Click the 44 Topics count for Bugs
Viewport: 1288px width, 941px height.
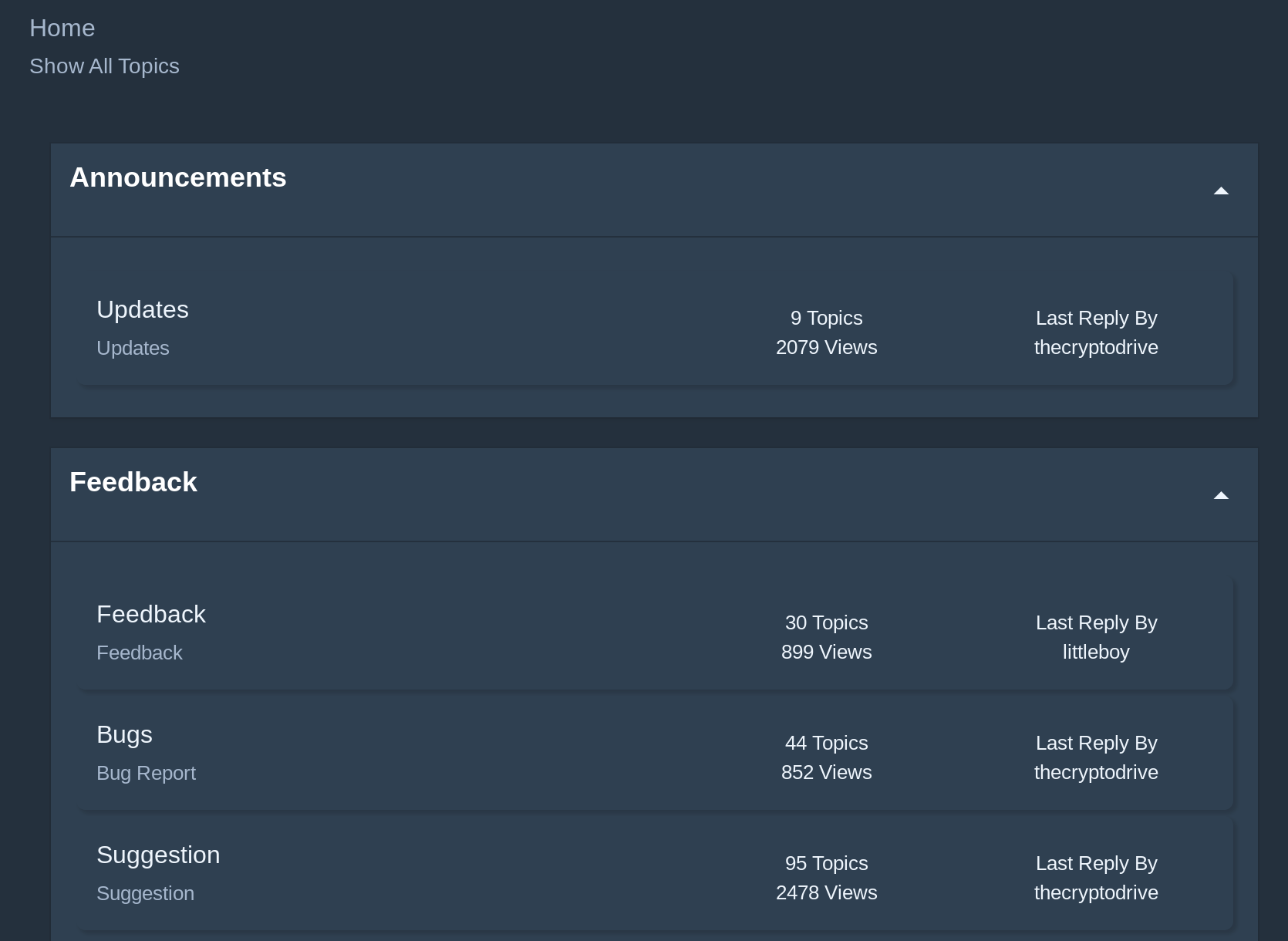pyautogui.click(x=827, y=743)
